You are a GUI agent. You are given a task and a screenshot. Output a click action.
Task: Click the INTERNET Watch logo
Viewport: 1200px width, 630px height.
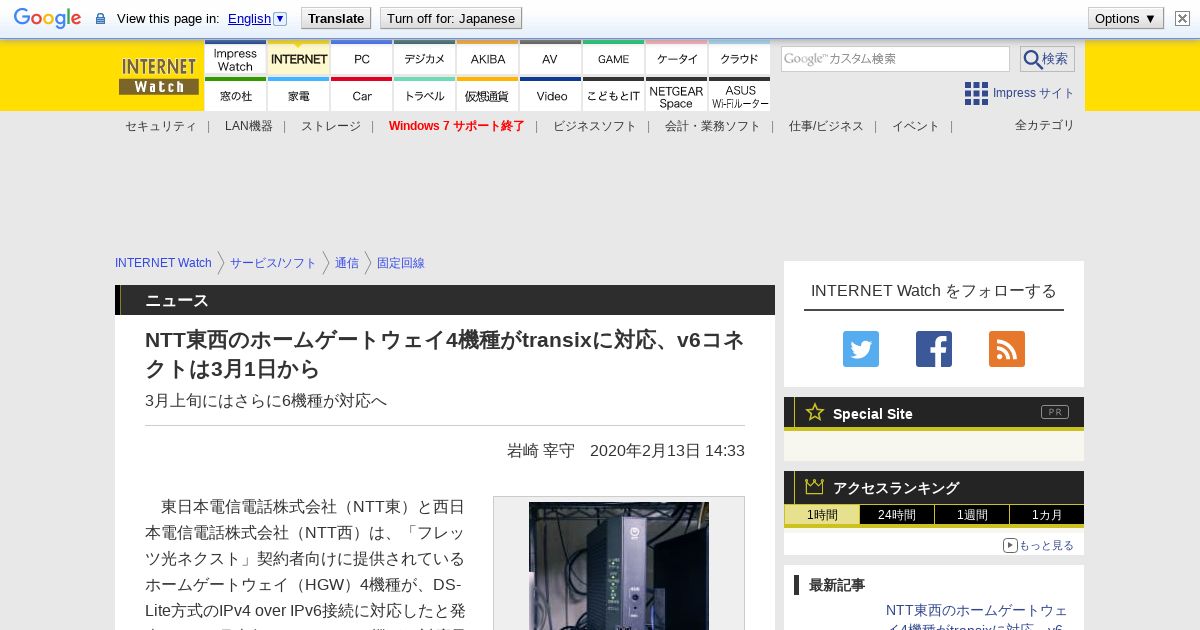(159, 76)
